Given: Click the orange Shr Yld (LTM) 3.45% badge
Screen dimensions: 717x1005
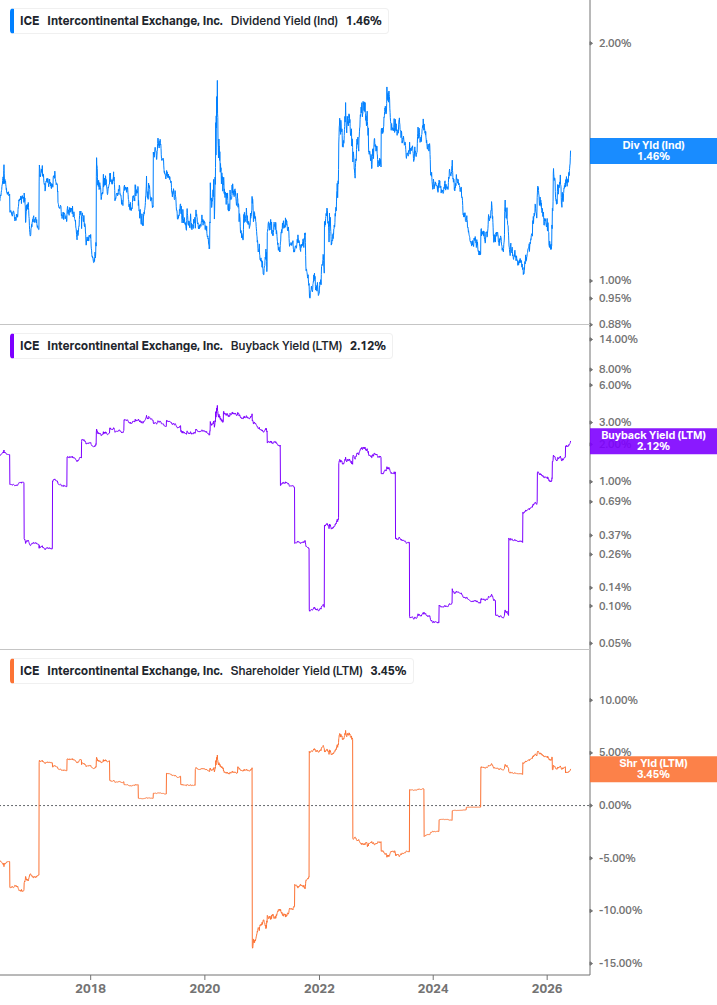Looking at the screenshot, I should click(653, 769).
